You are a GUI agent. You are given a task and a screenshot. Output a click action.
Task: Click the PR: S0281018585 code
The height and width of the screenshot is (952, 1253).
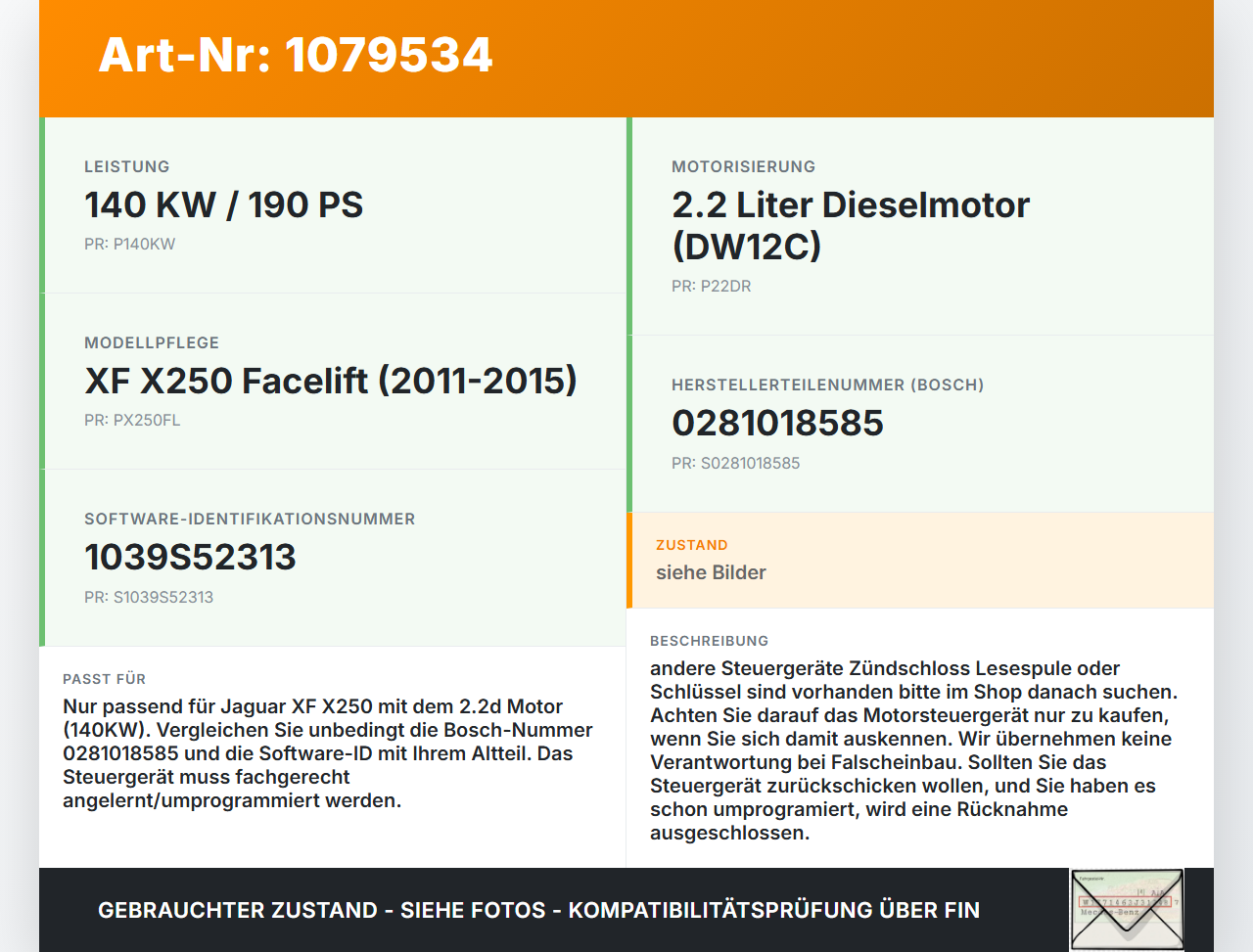735,463
